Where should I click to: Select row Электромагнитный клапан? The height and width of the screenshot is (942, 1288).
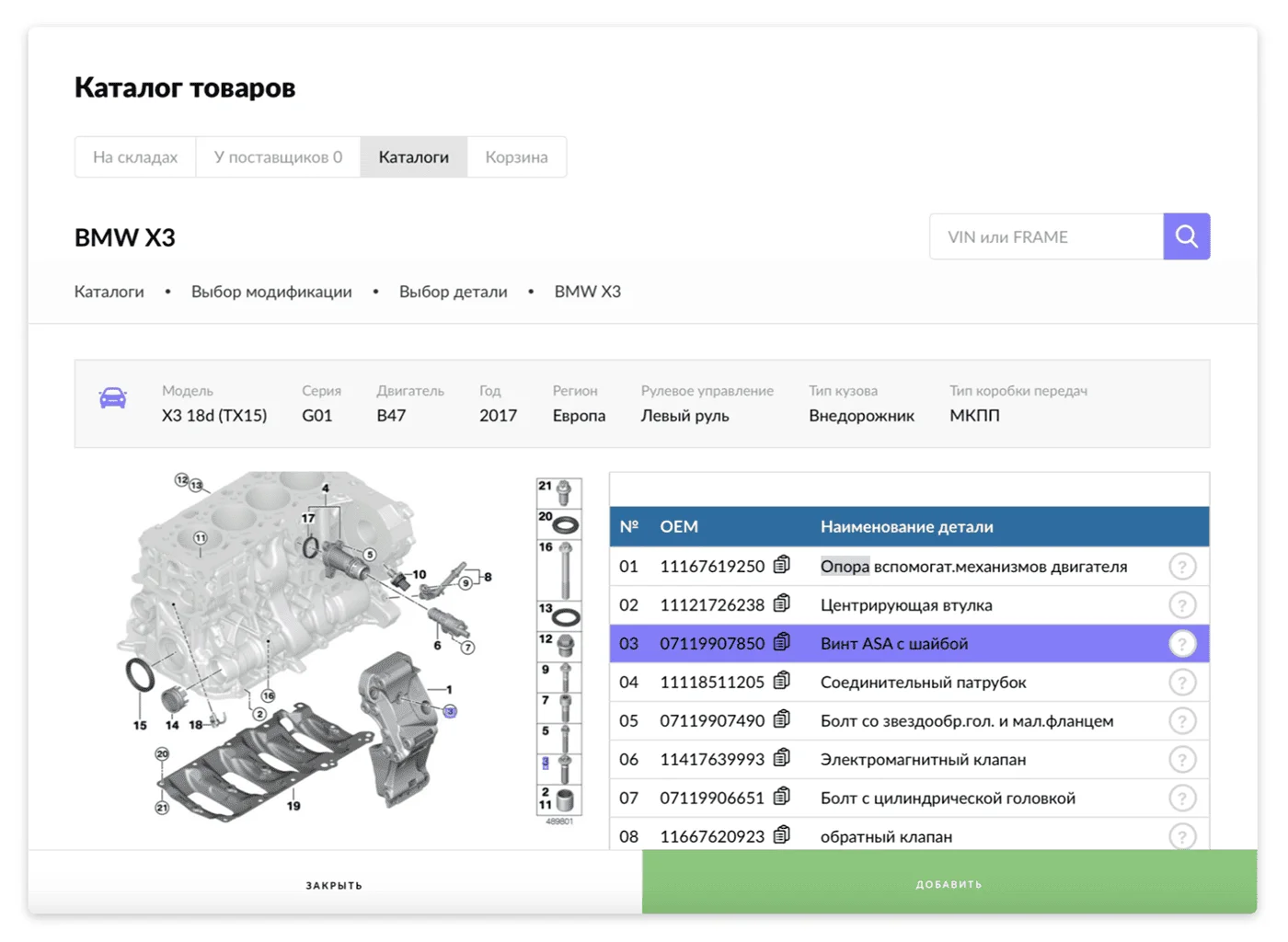click(909, 760)
